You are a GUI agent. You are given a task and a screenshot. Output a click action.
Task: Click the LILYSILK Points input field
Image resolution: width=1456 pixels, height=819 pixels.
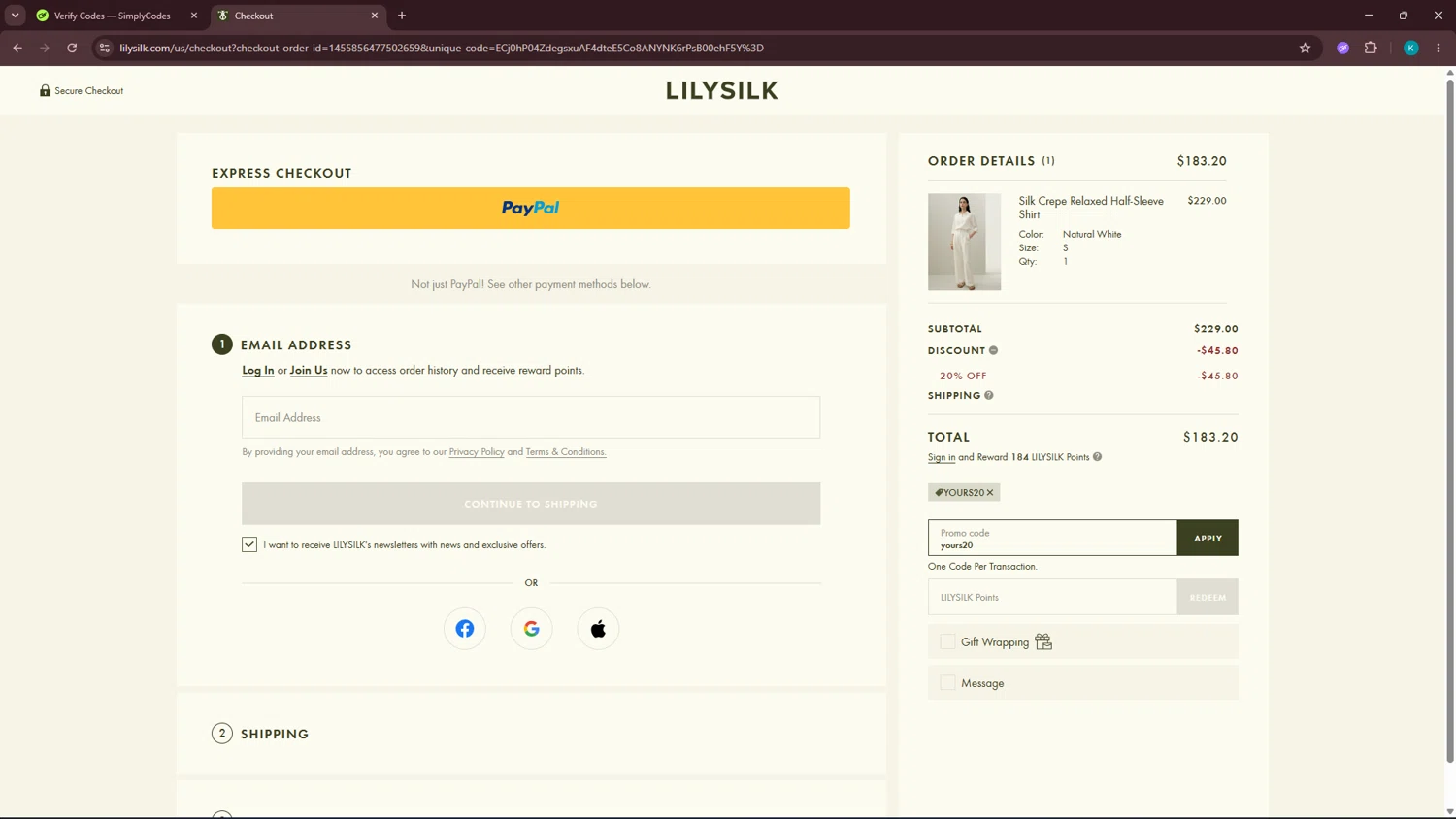tap(1052, 597)
